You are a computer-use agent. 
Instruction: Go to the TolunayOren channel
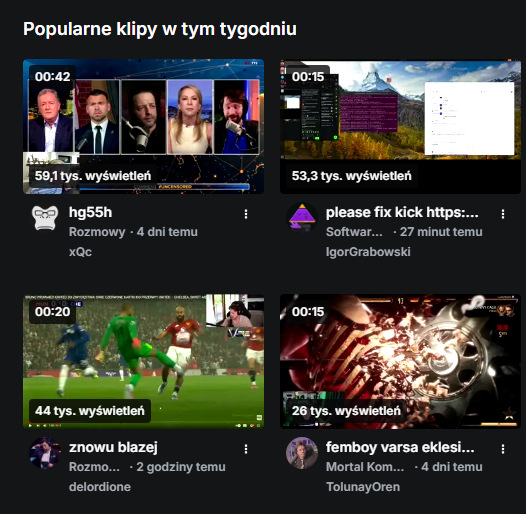363,486
